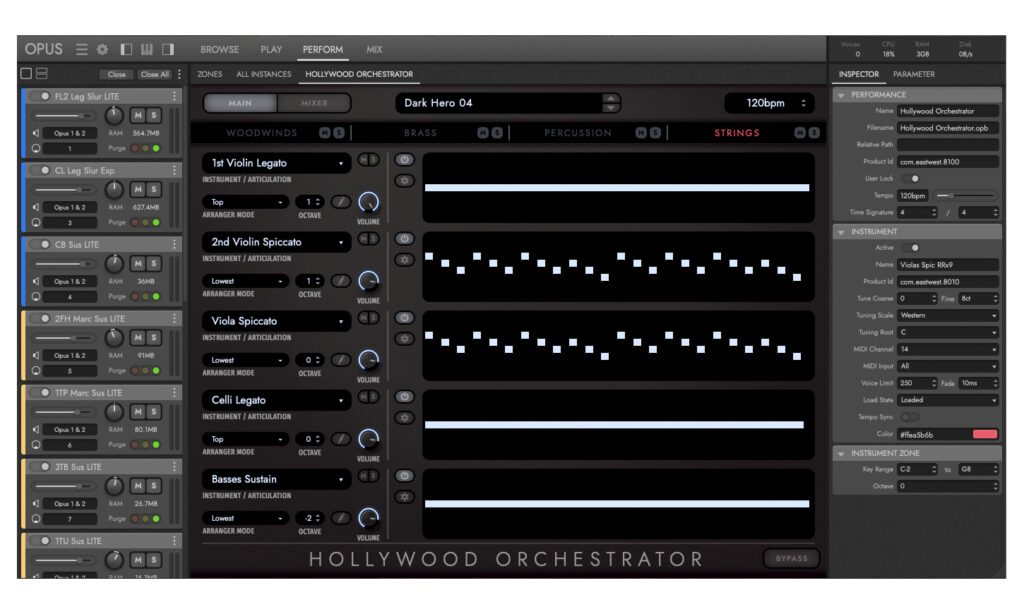Toggle the User Lock switch

coord(910,178)
